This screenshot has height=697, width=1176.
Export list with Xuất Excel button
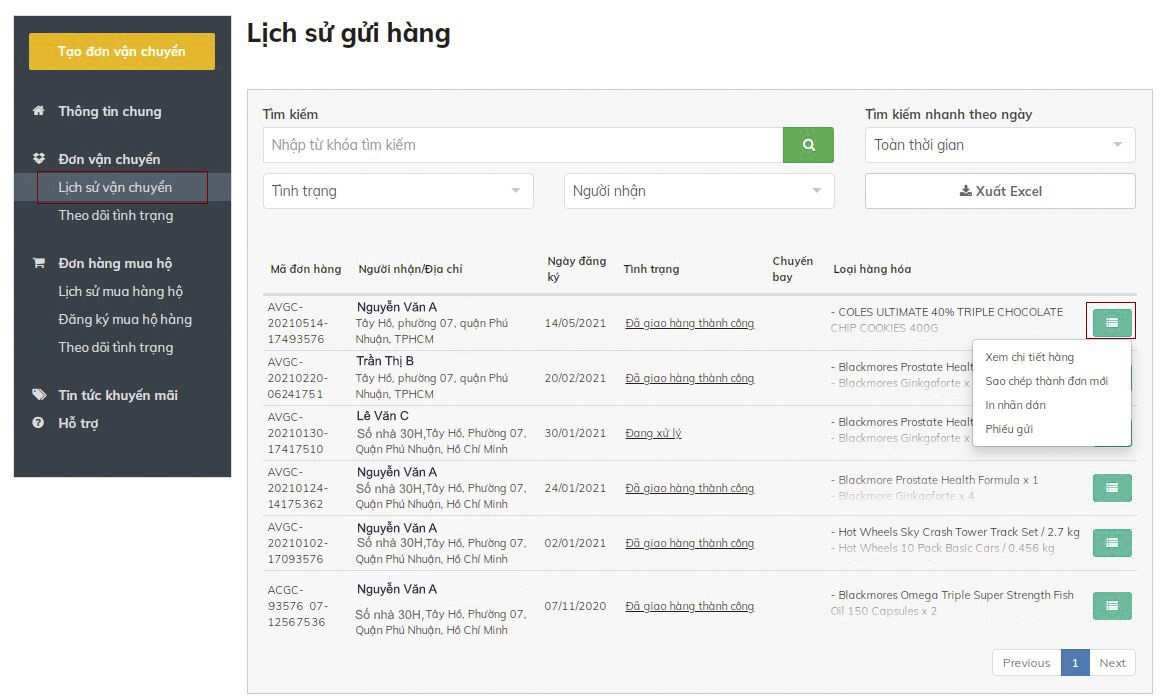click(999, 191)
